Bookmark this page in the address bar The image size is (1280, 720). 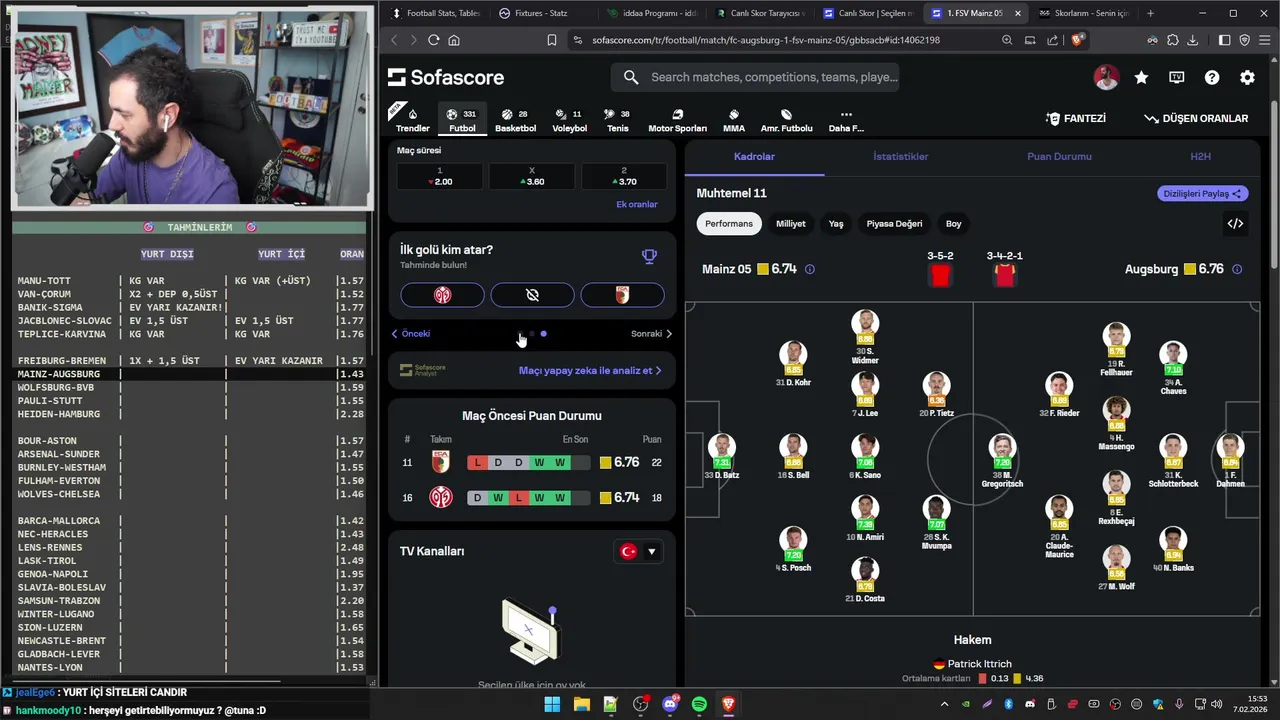551,40
